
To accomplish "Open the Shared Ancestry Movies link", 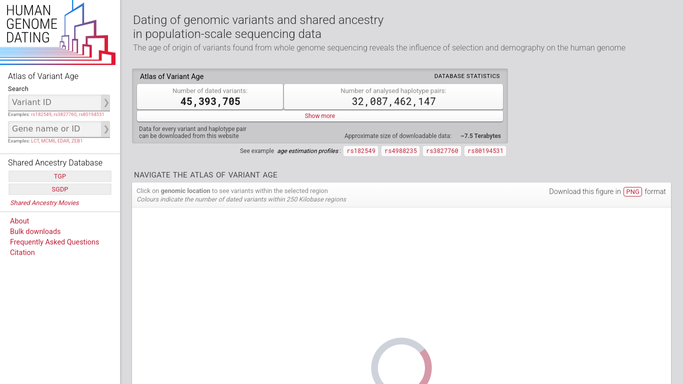I will coord(44,203).
